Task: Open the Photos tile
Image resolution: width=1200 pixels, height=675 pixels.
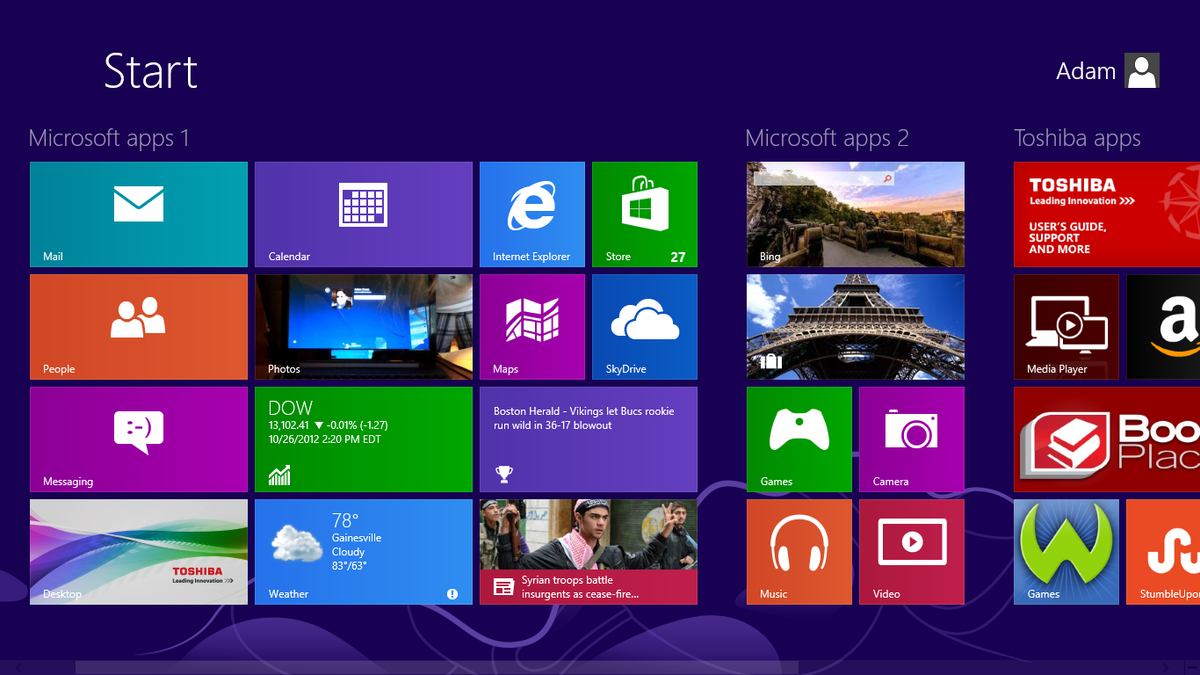Action: (364, 327)
